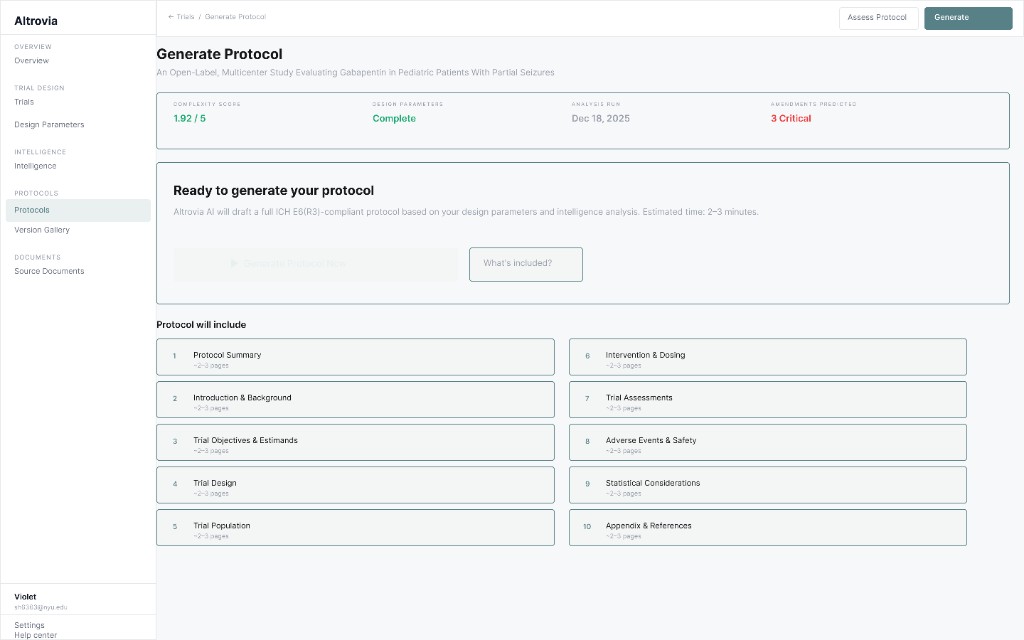Image resolution: width=1024 pixels, height=640 pixels.
Task: Open the What's included? panel
Action: point(525,264)
